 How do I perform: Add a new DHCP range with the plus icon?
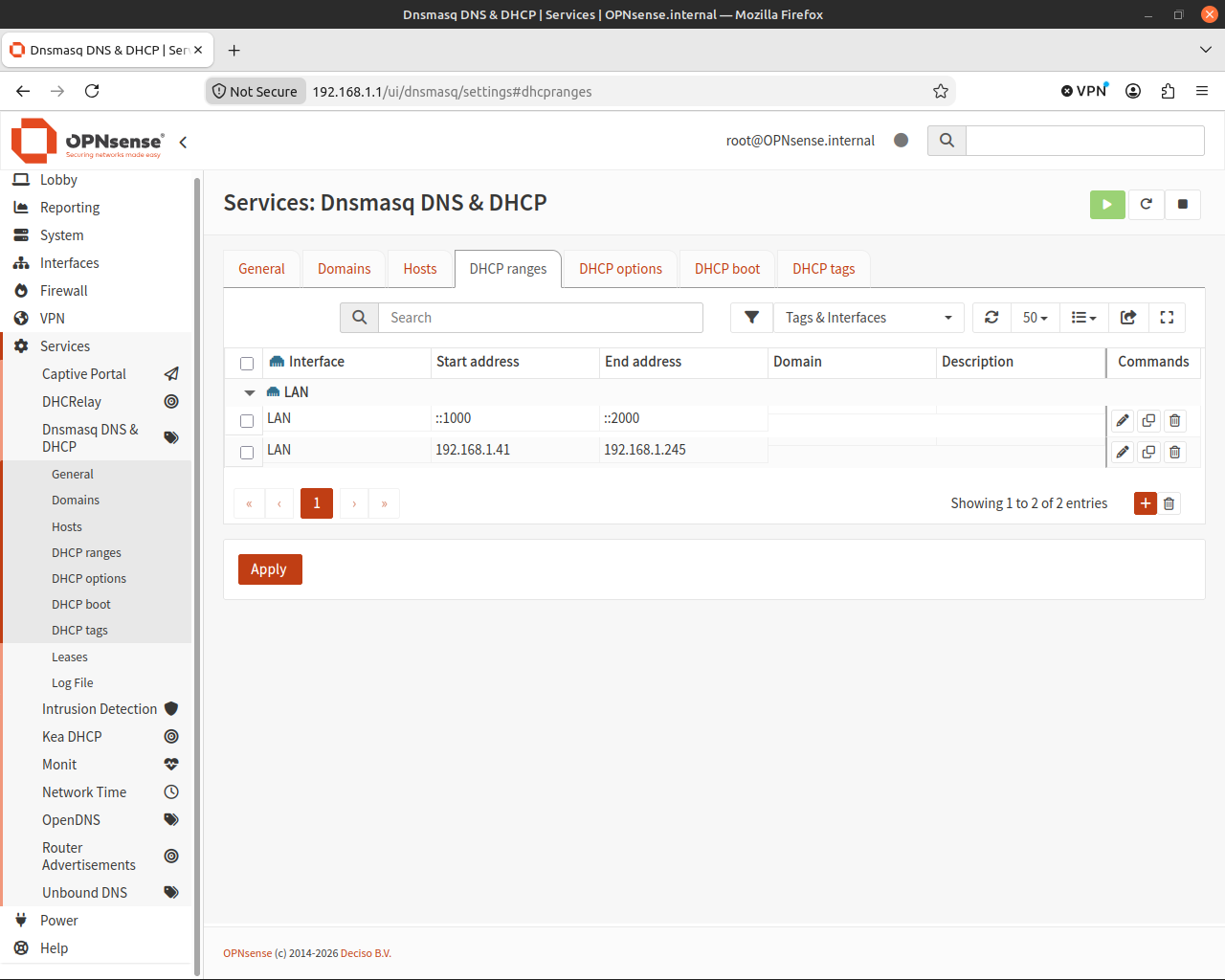click(x=1146, y=503)
